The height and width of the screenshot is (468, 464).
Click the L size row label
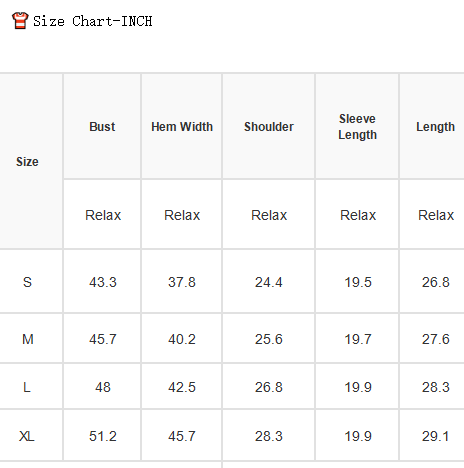pos(27,387)
